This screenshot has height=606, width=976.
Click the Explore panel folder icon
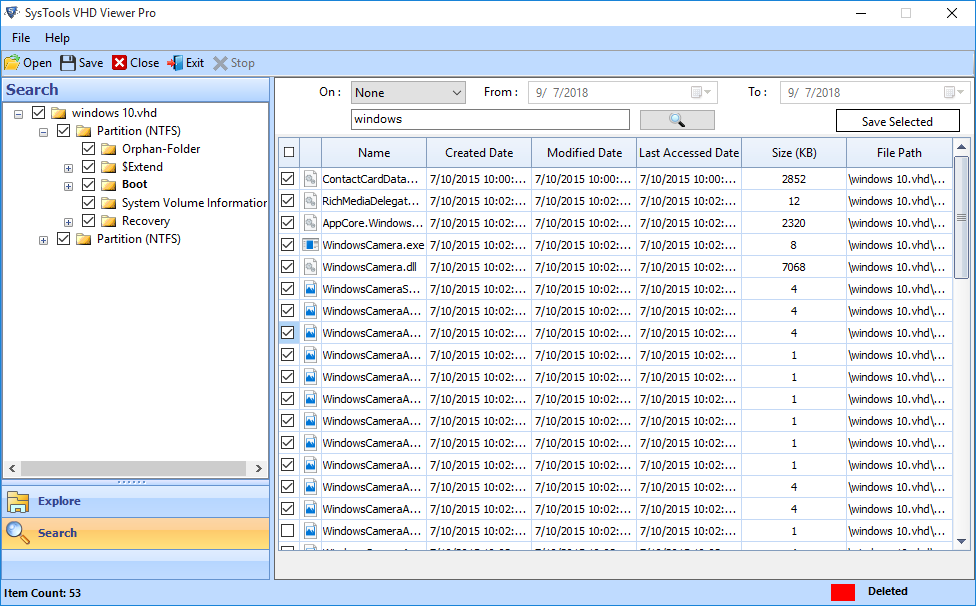[17, 501]
